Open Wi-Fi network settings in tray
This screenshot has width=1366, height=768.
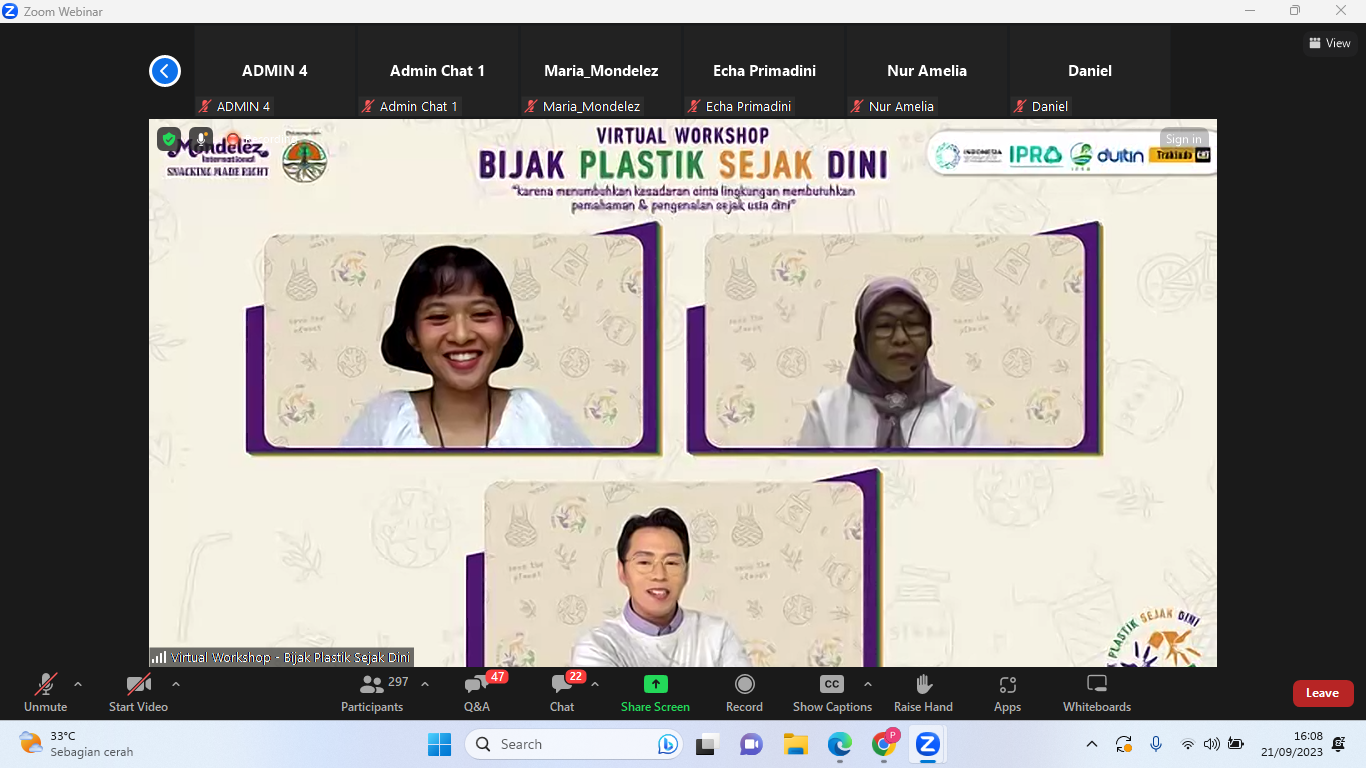1188,744
